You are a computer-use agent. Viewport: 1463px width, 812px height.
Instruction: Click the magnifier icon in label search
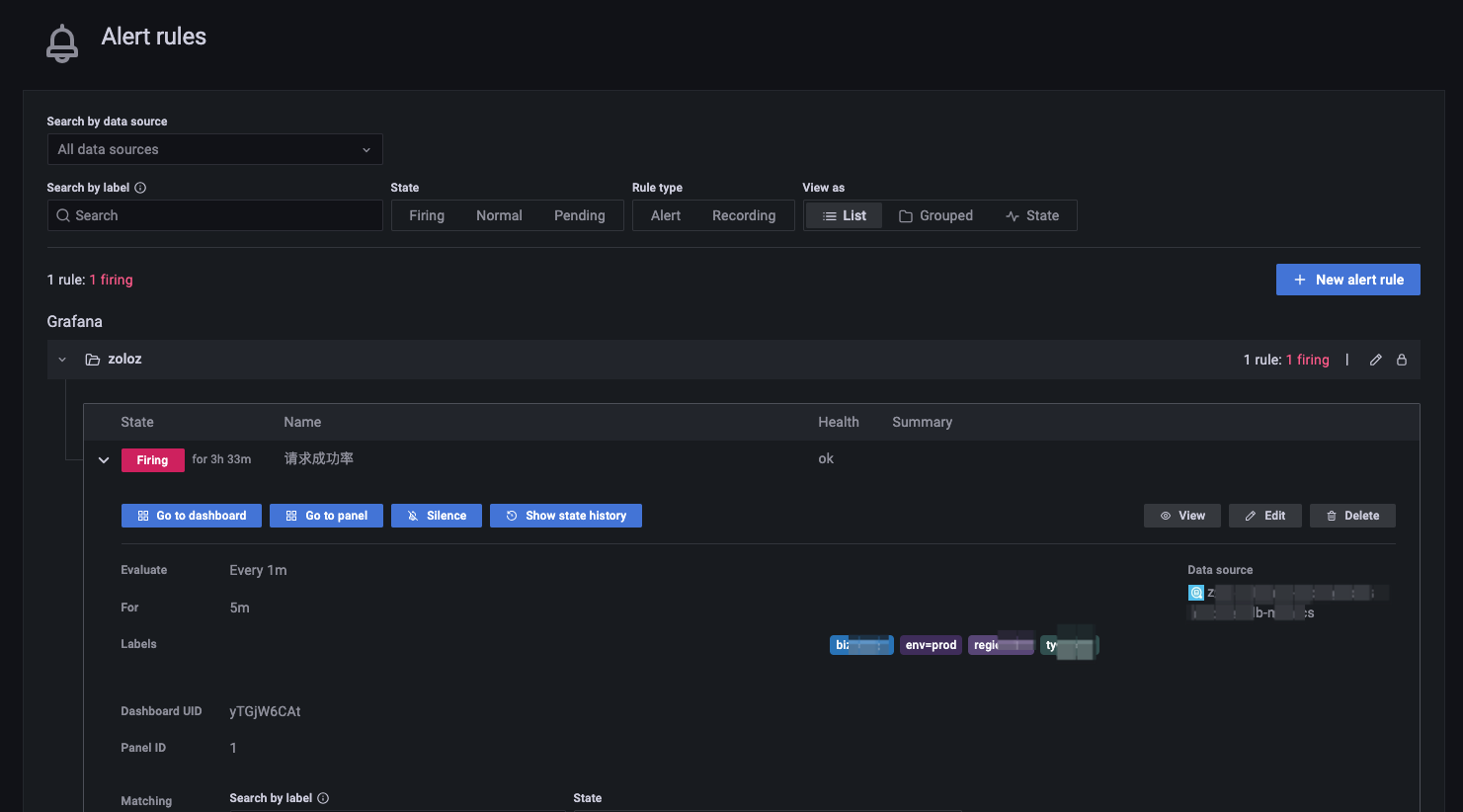pyautogui.click(x=63, y=215)
